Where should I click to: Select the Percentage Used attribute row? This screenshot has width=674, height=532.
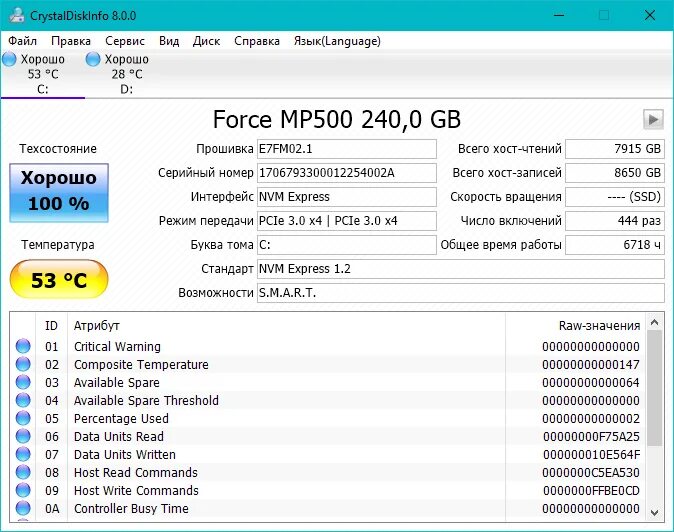click(328, 419)
